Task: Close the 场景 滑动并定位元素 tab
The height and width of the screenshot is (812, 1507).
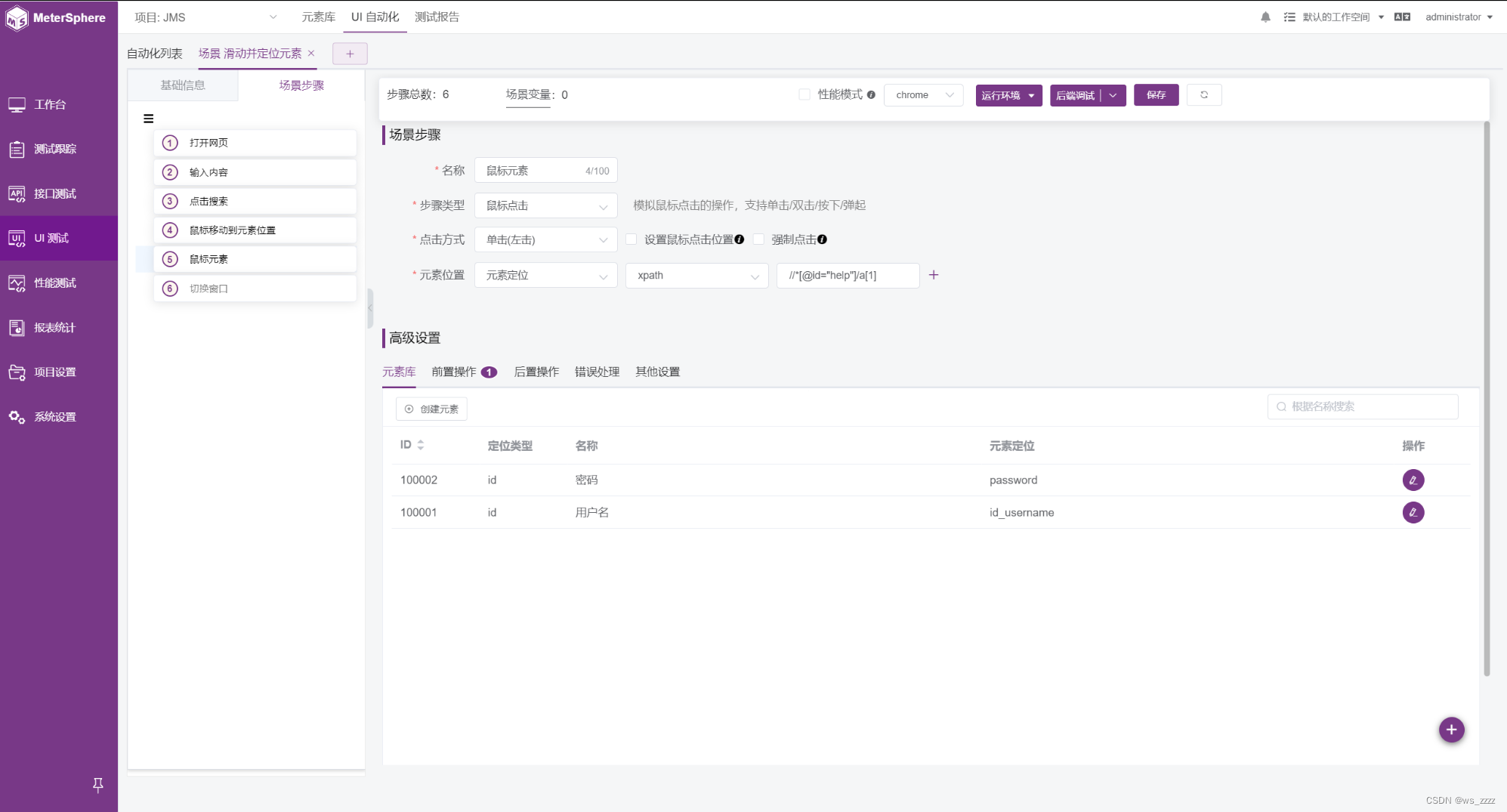Action: click(x=311, y=54)
